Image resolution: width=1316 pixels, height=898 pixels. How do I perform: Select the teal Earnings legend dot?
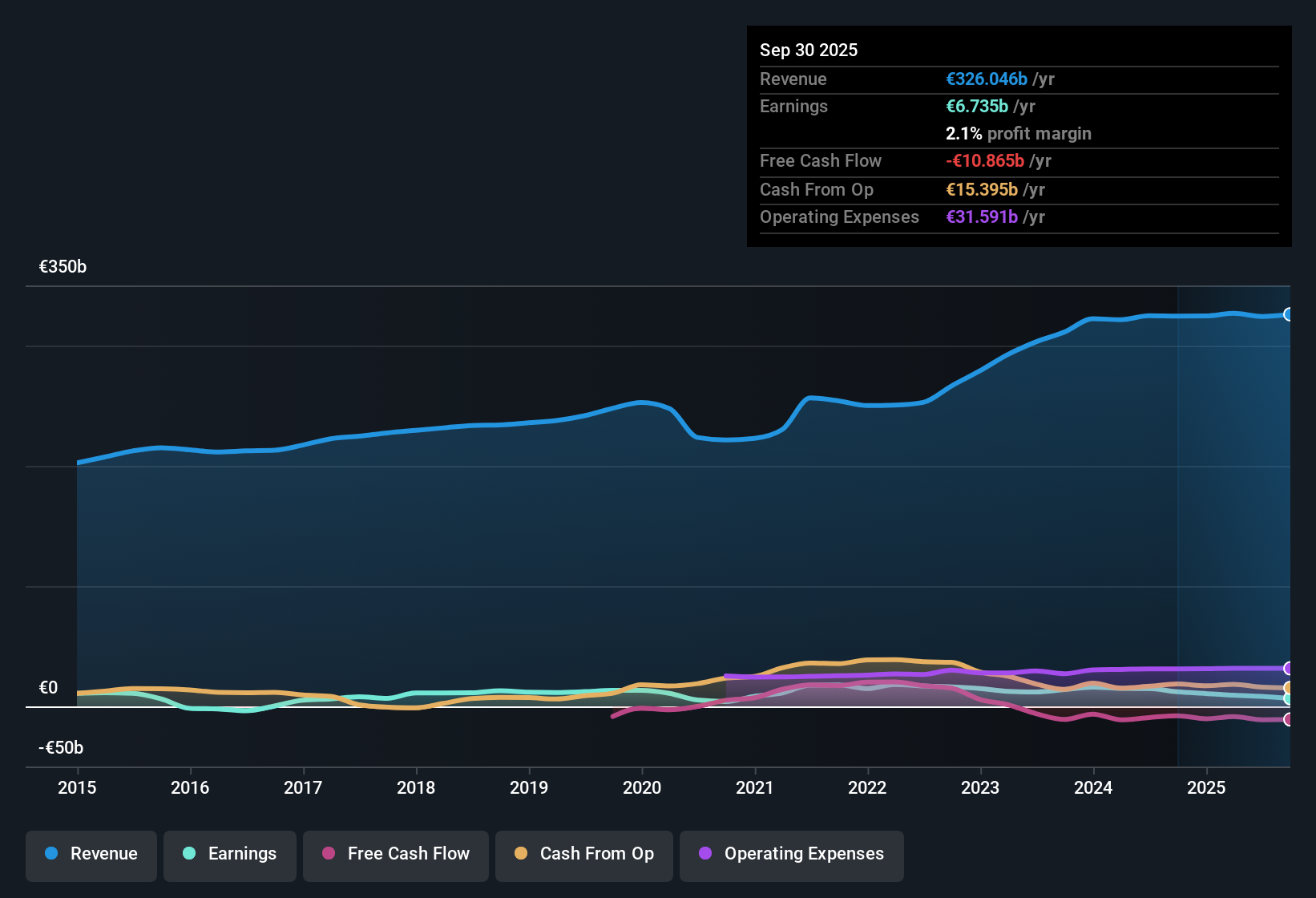189,854
